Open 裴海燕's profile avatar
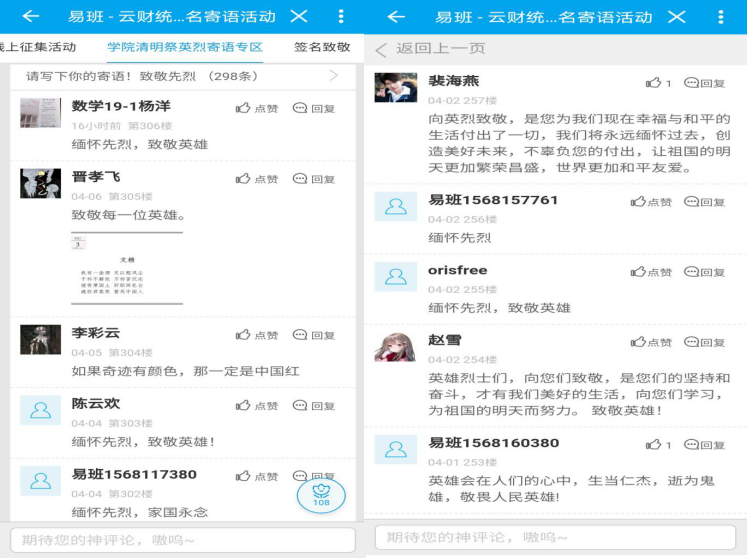Image resolution: width=753 pixels, height=560 pixels. pos(395,88)
